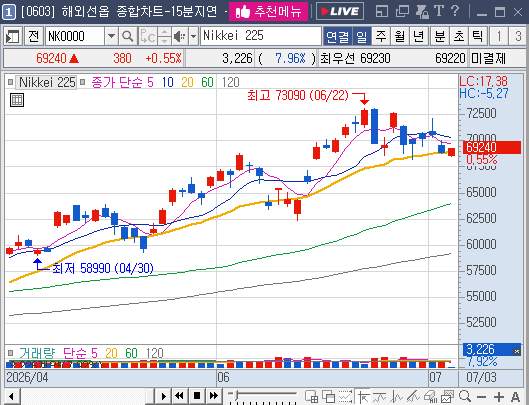Select the 틱 tick period tab
The width and height of the screenshot is (529, 405).
(x=477, y=36)
